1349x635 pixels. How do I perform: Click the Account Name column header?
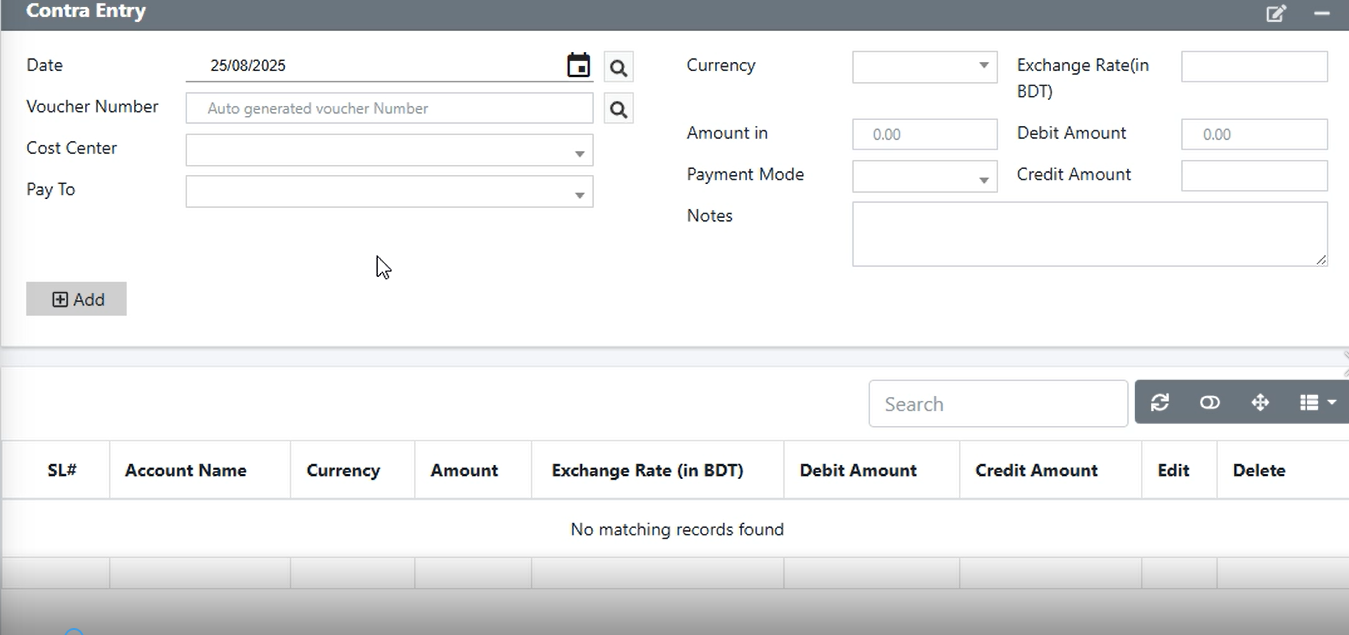pyautogui.click(x=186, y=470)
